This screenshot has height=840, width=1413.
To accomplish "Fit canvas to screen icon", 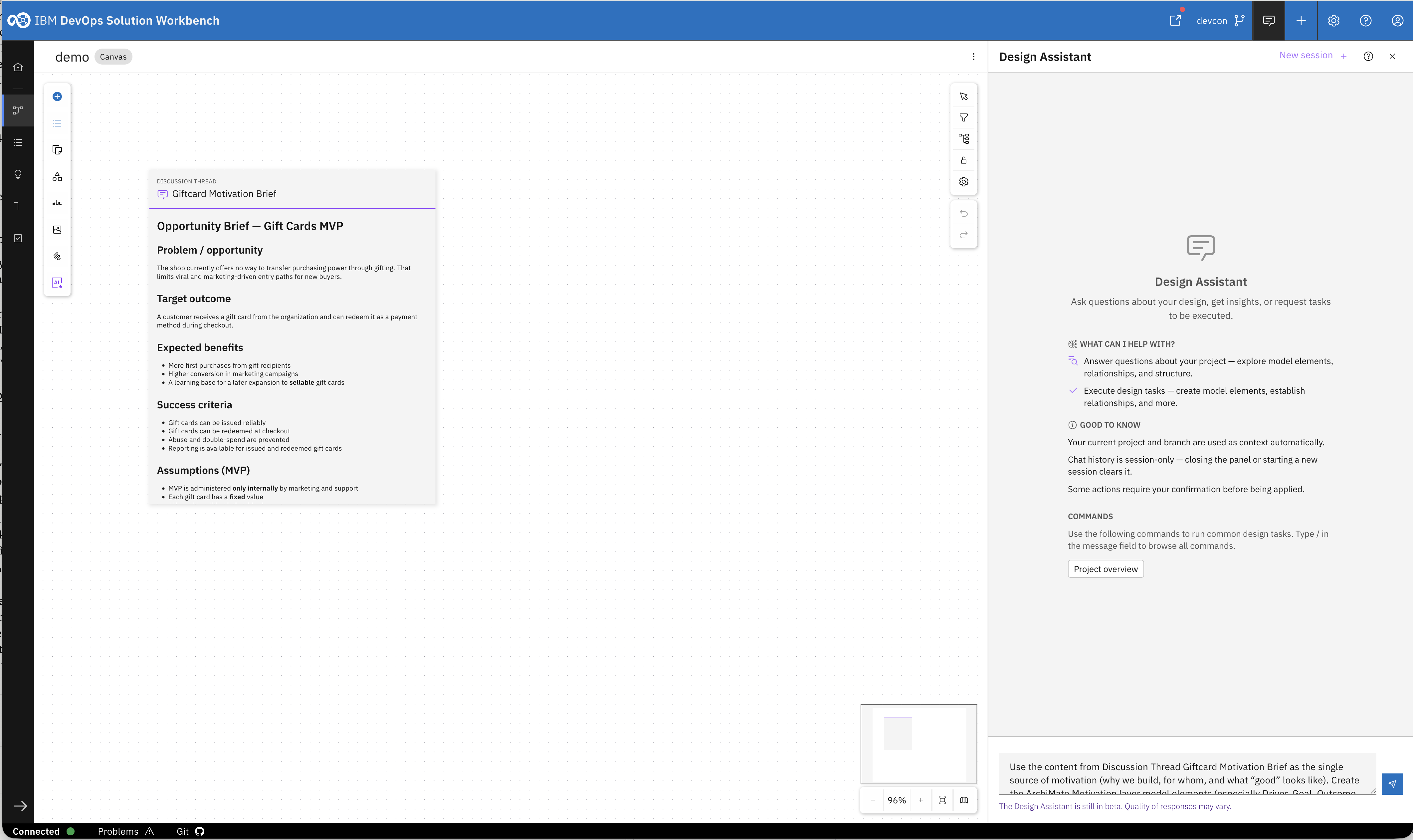I will [x=942, y=800].
